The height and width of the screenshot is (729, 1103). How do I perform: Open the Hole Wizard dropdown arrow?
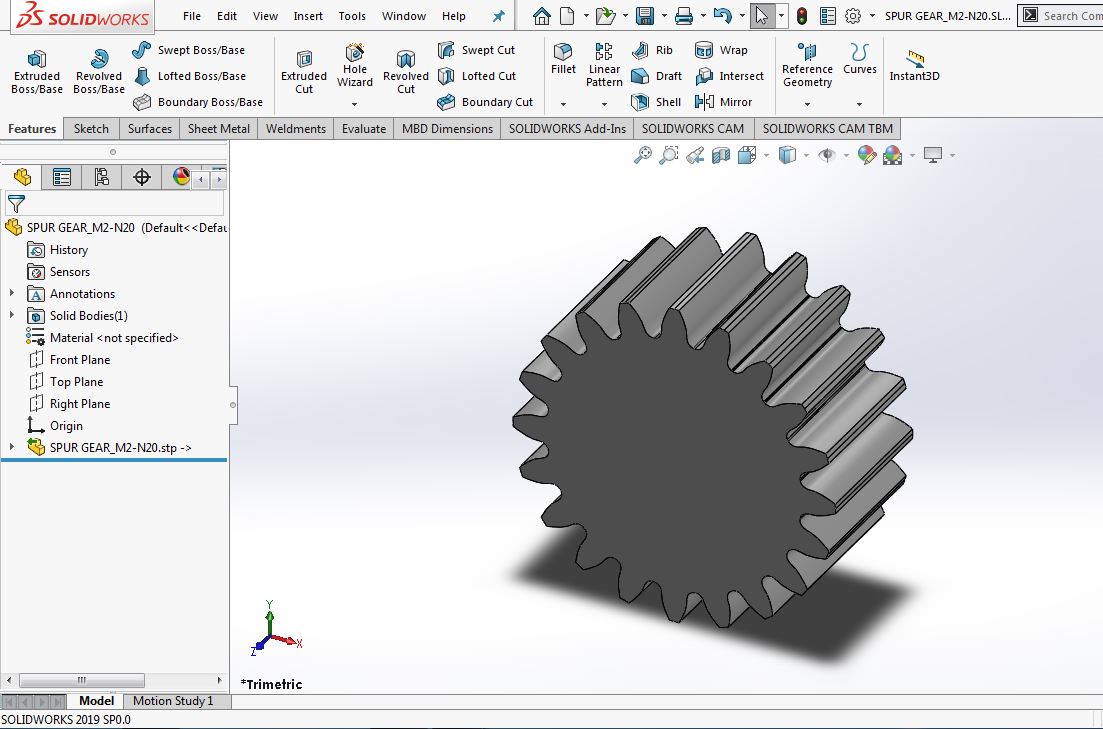355,104
